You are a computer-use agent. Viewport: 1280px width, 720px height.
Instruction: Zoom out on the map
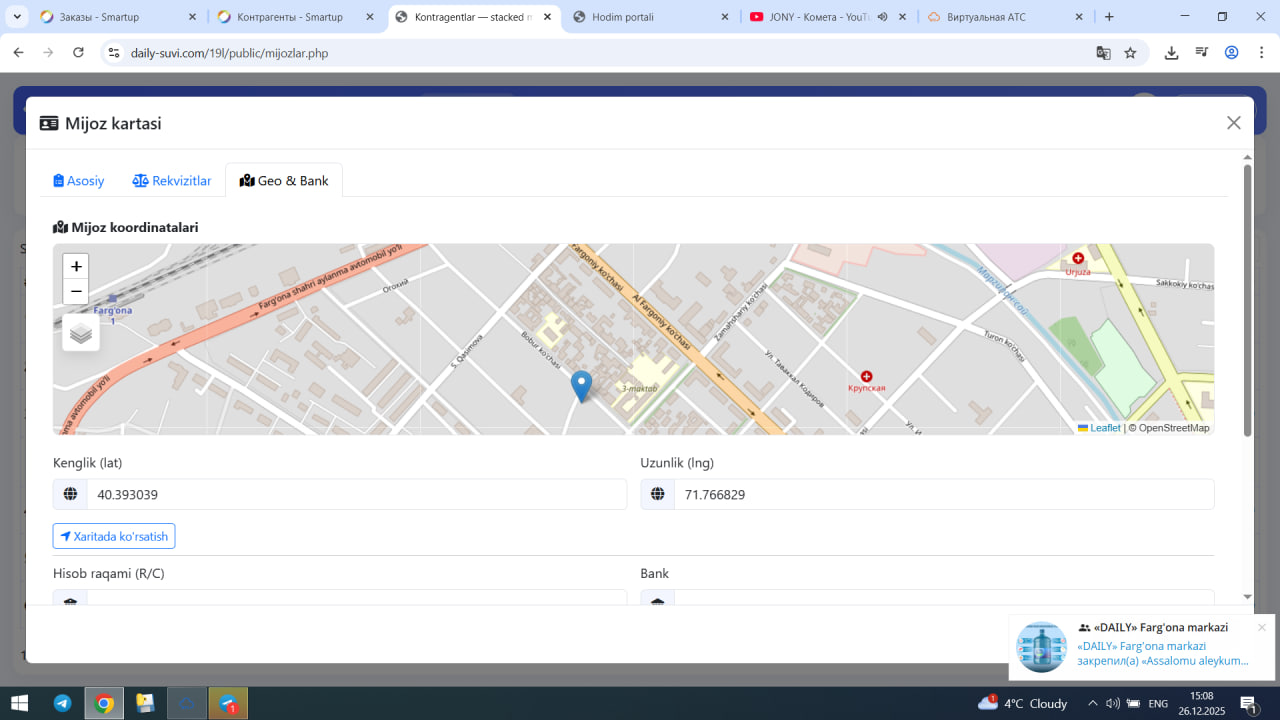(x=76, y=292)
